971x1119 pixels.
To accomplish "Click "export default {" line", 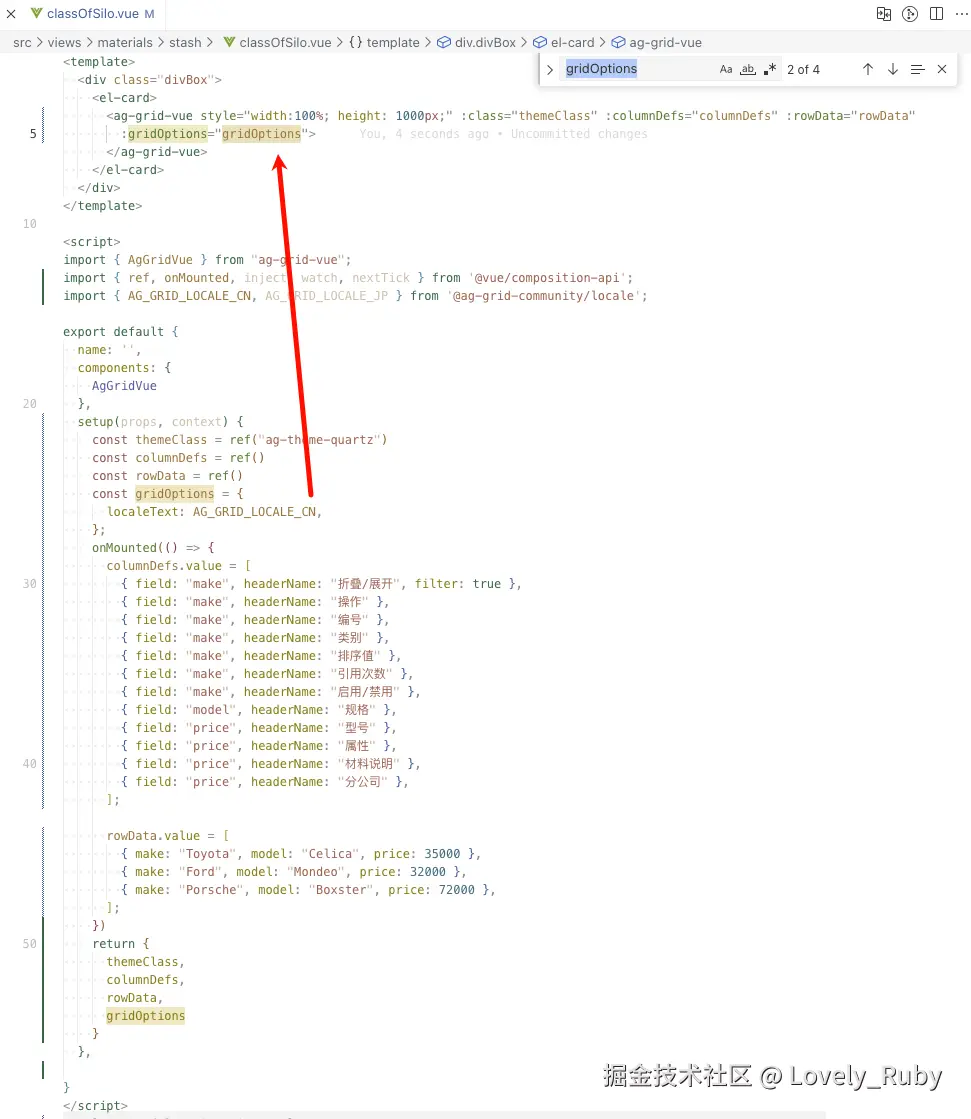I will click(121, 332).
